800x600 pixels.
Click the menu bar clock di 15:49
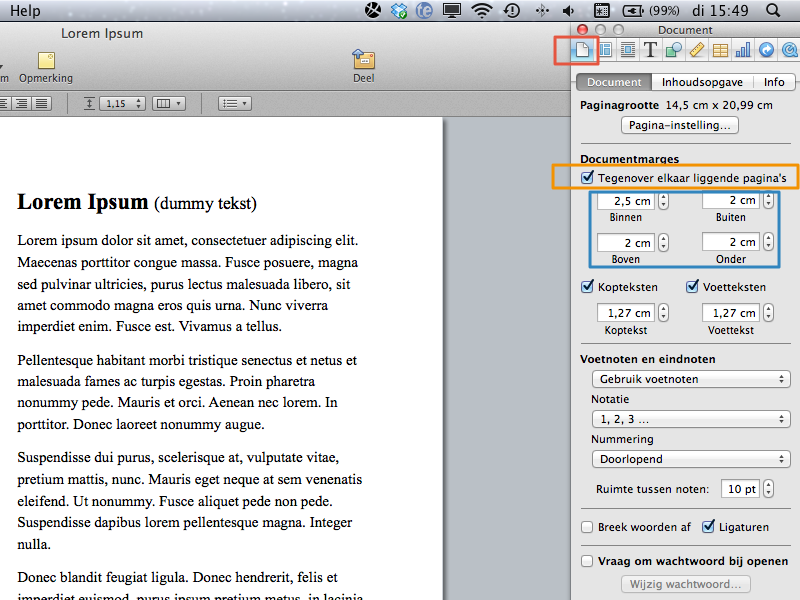(720, 10)
